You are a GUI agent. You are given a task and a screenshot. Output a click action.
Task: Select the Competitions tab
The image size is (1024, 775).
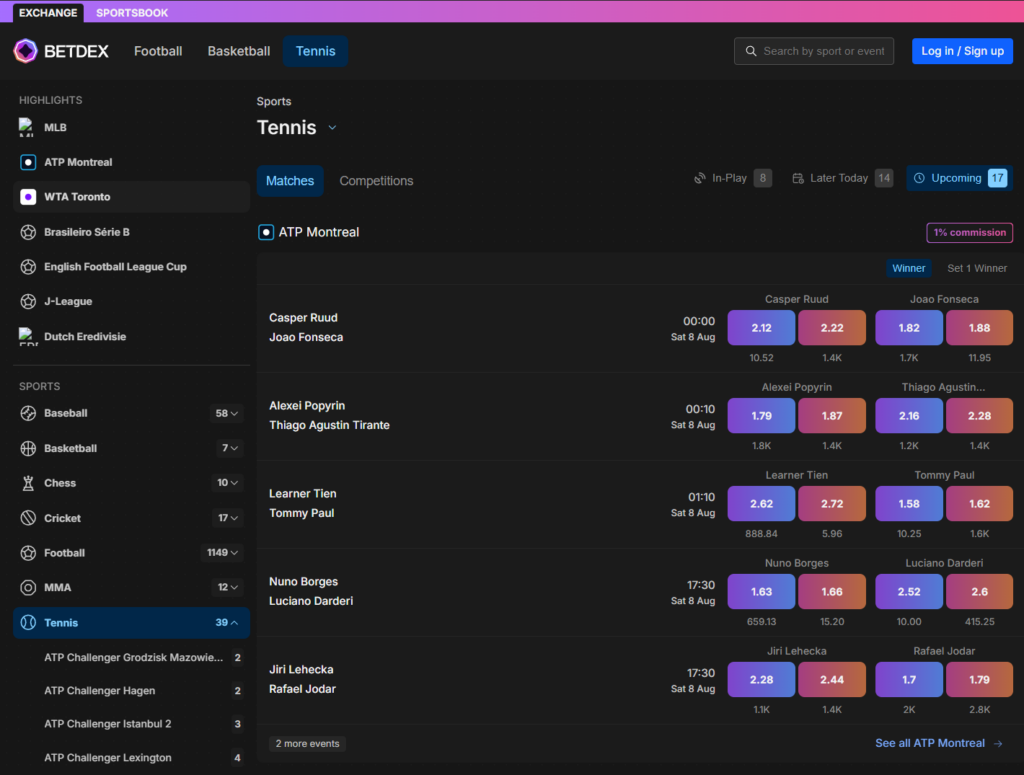(x=376, y=181)
